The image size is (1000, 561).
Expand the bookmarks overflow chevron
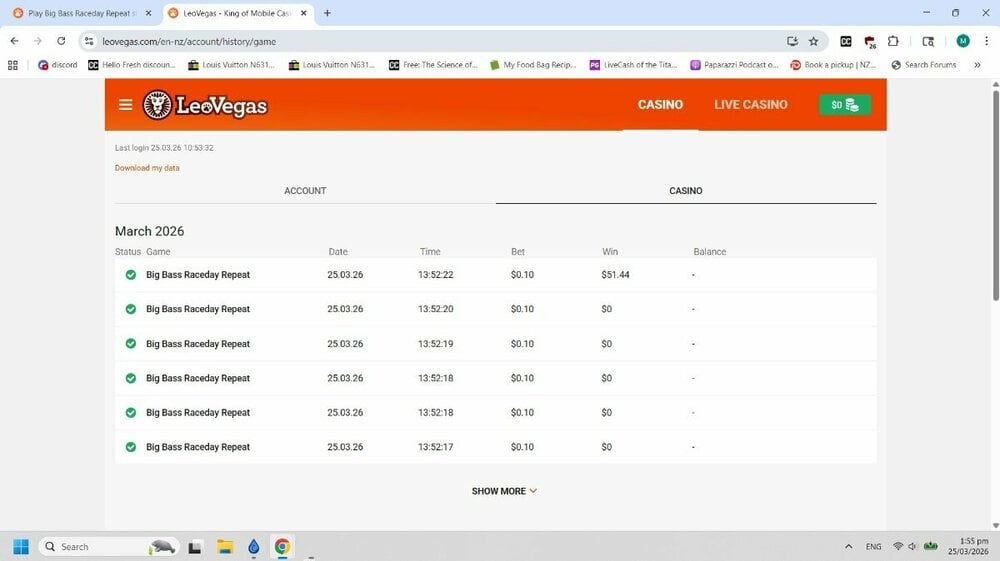[x=977, y=65]
